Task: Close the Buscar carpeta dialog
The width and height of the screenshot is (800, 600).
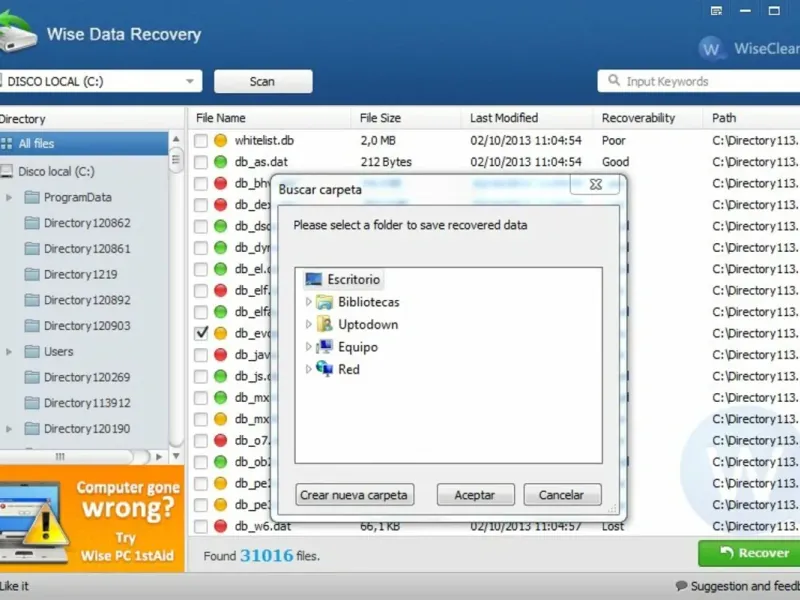Action: [595, 184]
